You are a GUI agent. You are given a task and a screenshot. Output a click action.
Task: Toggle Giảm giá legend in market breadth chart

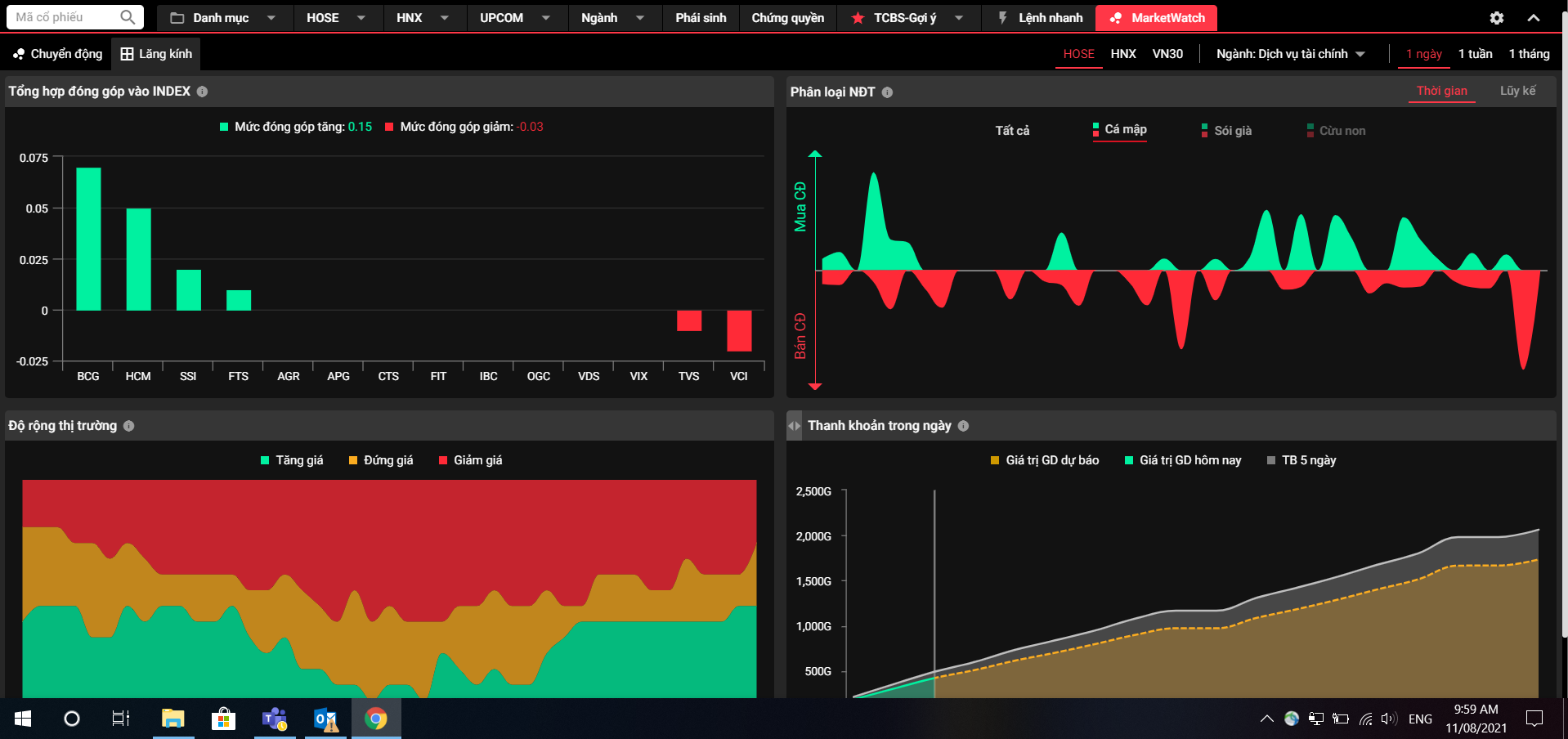(x=470, y=460)
